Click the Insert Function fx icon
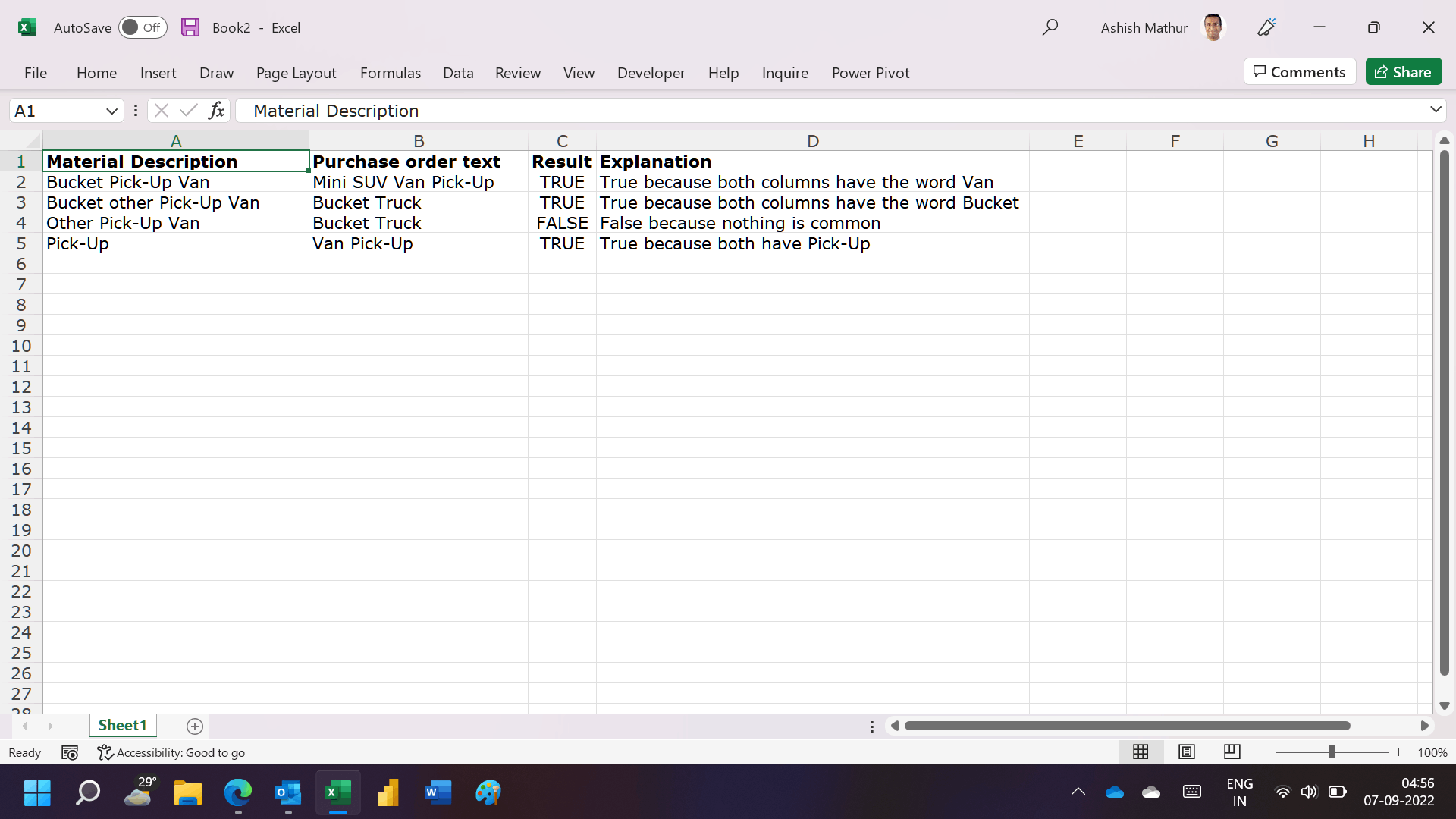 [216, 111]
